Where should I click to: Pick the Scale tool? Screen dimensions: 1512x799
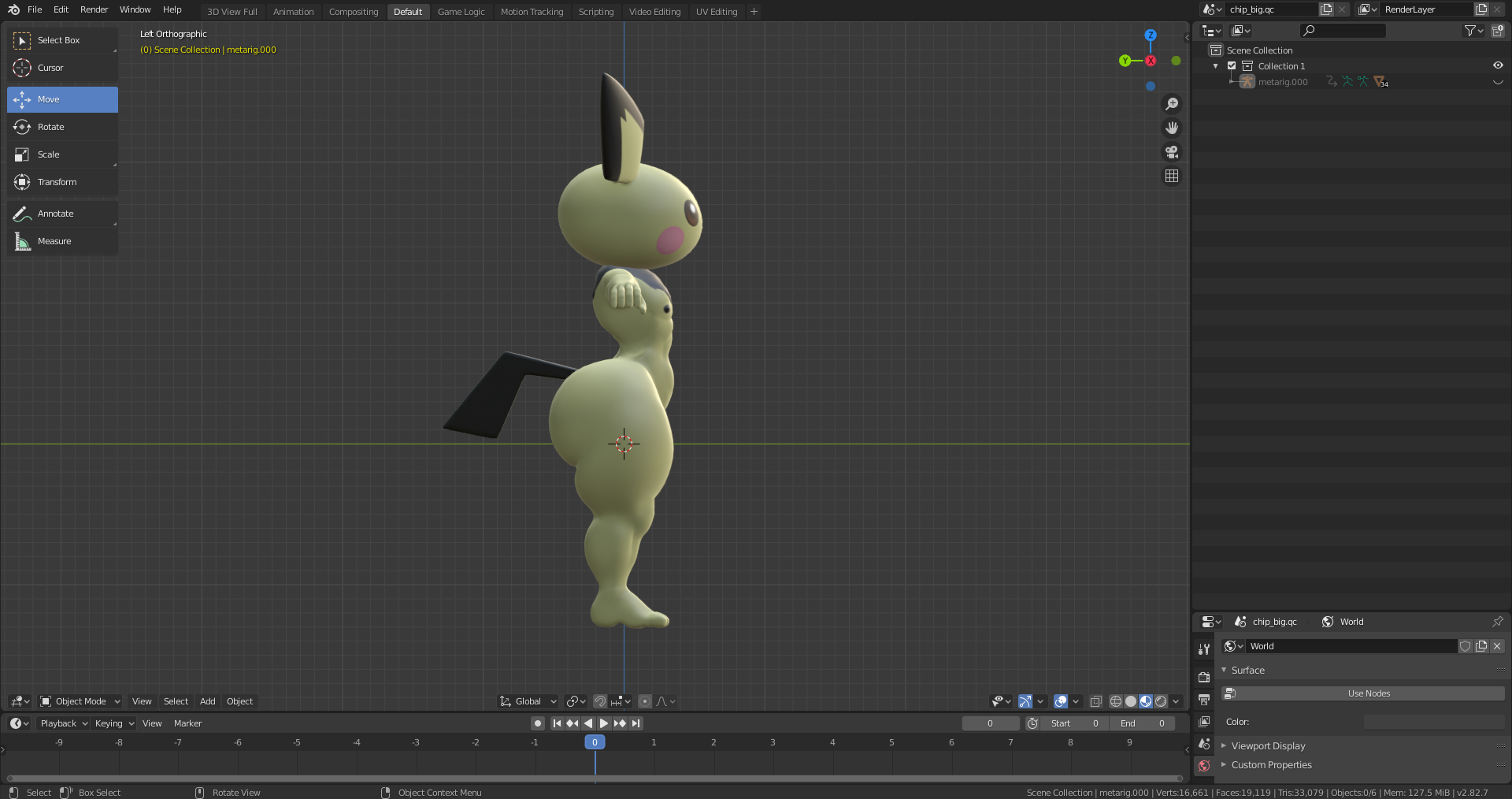point(62,154)
